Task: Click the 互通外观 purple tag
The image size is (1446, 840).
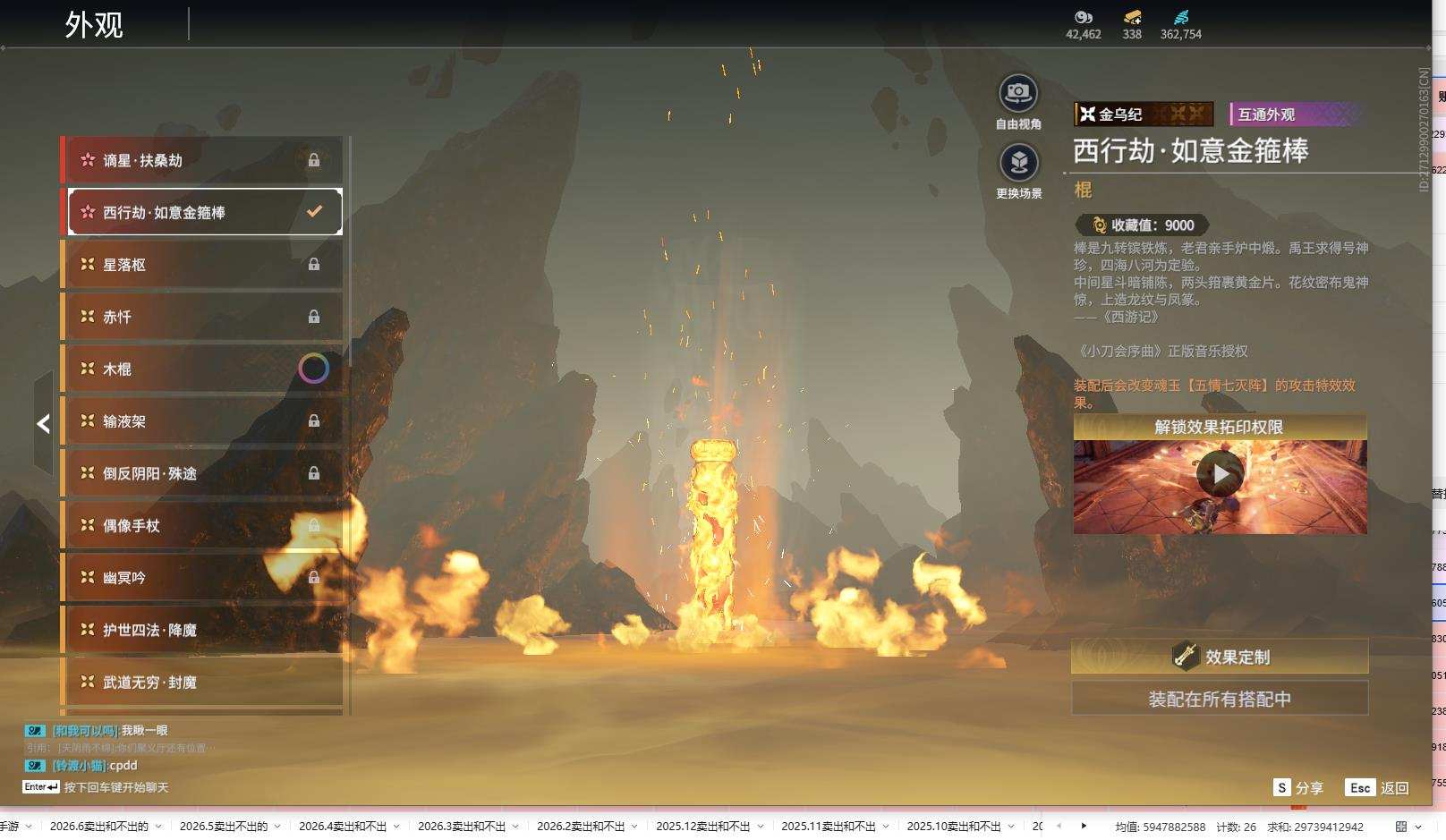Action: (x=1297, y=114)
